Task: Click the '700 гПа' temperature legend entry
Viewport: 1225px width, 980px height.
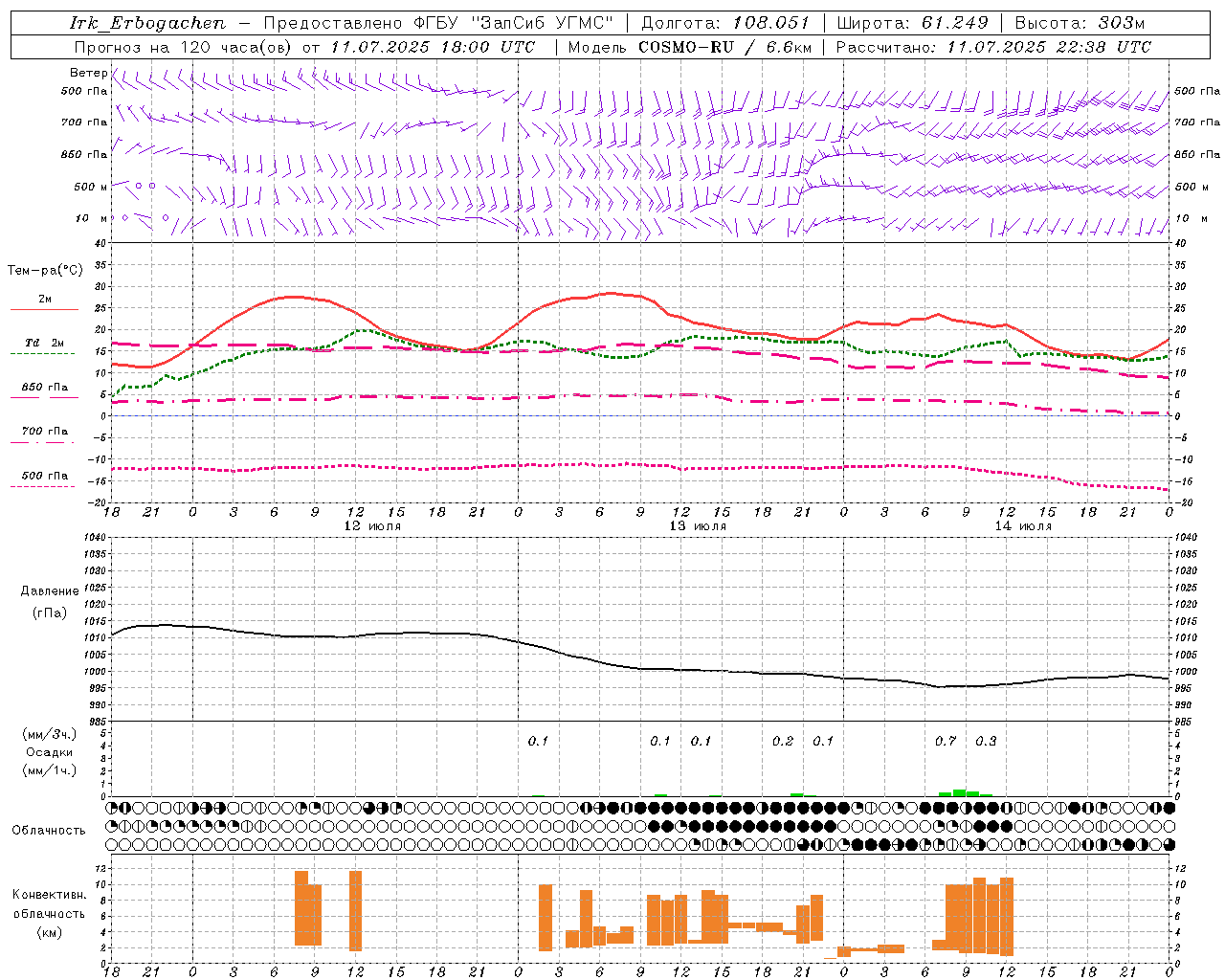Action: (45, 432)
